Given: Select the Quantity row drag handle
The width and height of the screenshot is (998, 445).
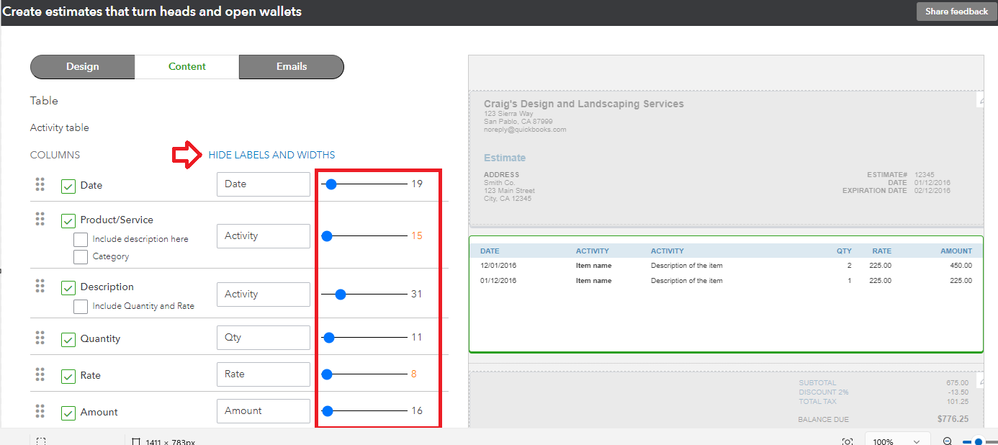Looking at the screenshot, I should (x=40, y=338).
